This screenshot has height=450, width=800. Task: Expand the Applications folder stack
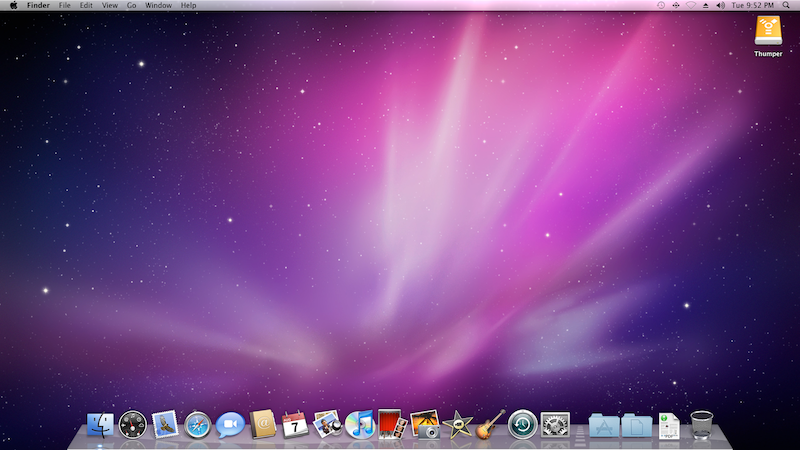(604, 425)
